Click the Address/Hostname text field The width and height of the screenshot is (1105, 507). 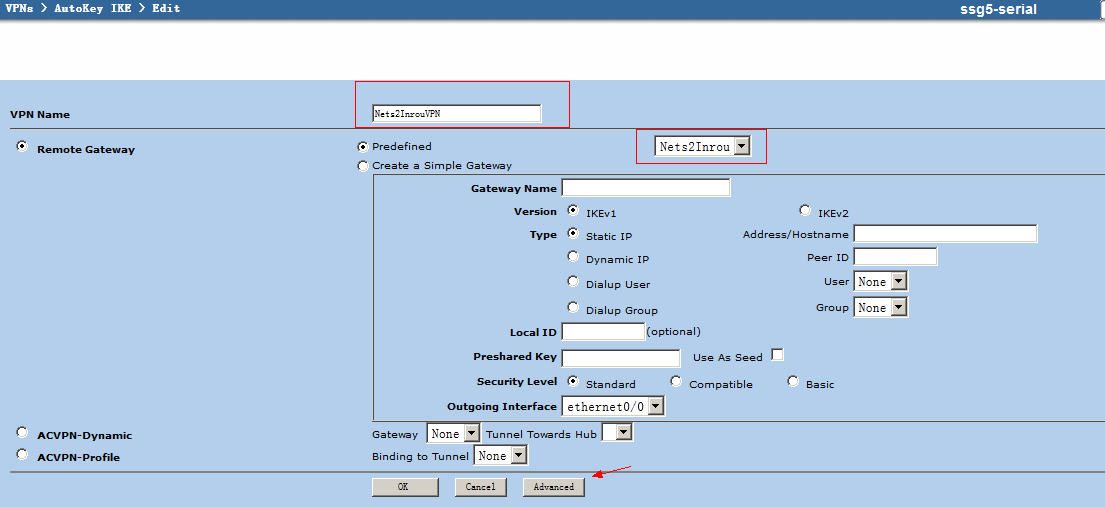pyautogui.click(x=944, y=234)
